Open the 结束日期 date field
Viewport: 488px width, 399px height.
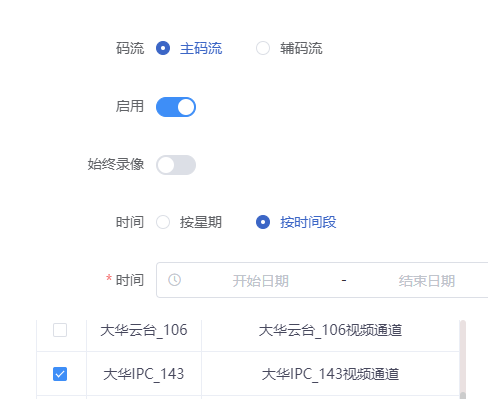427,281
